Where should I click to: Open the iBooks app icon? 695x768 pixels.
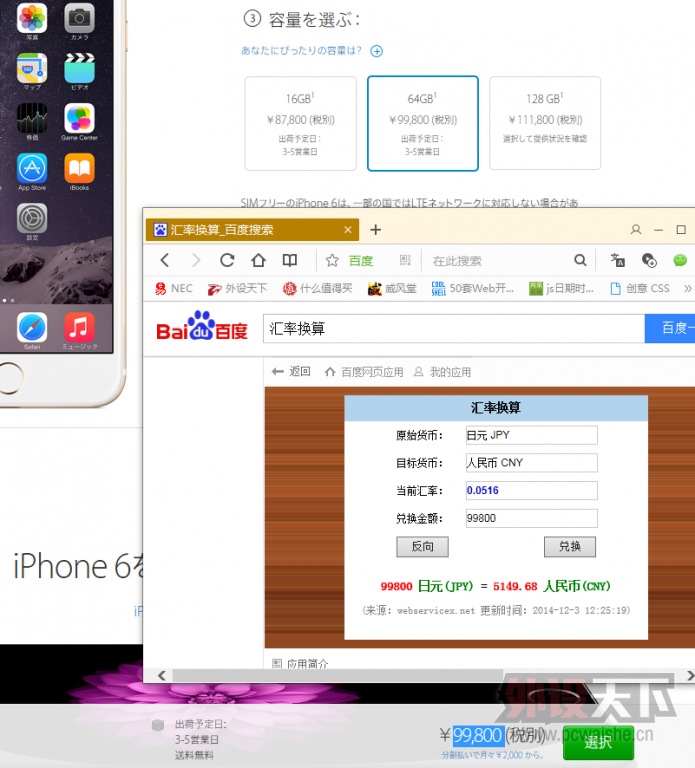click(79, 168)
